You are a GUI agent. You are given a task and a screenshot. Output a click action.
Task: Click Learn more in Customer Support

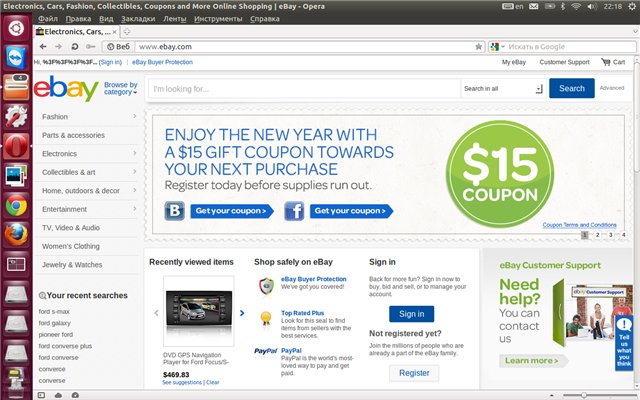tap(533, 361)
